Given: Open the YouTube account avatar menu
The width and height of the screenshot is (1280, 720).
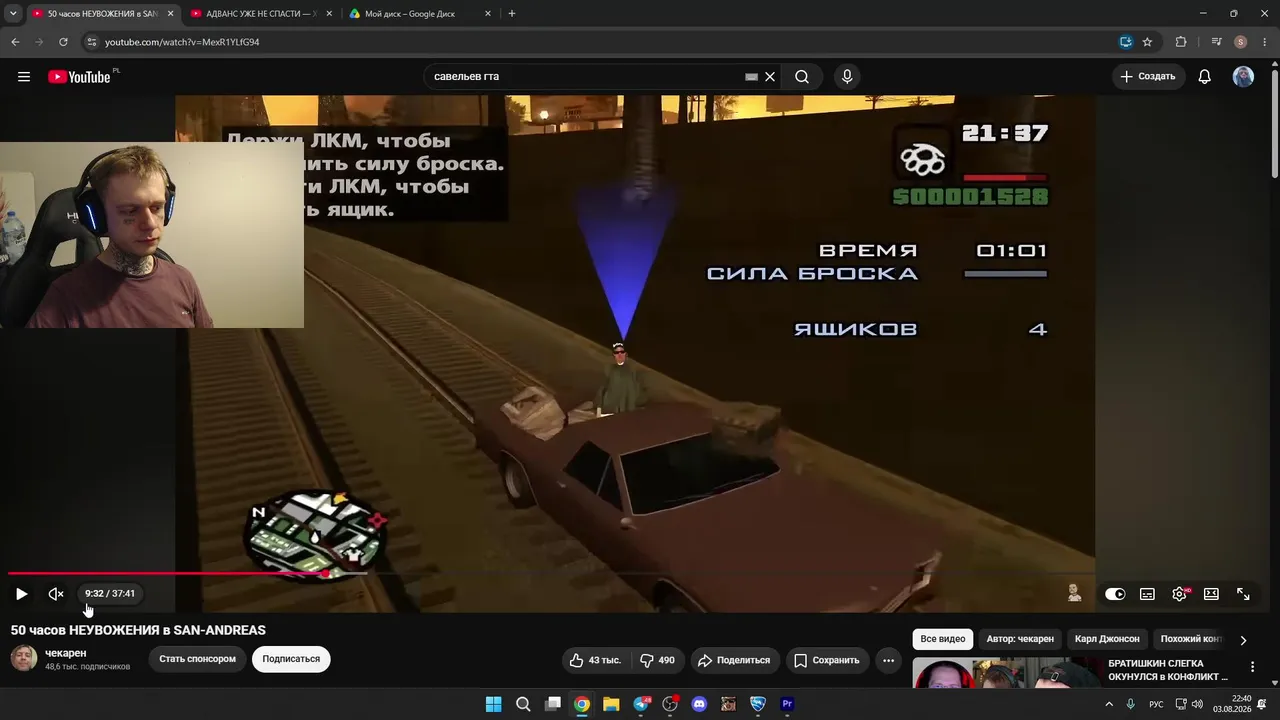Looking at the screenshot, I should 1243,77.
